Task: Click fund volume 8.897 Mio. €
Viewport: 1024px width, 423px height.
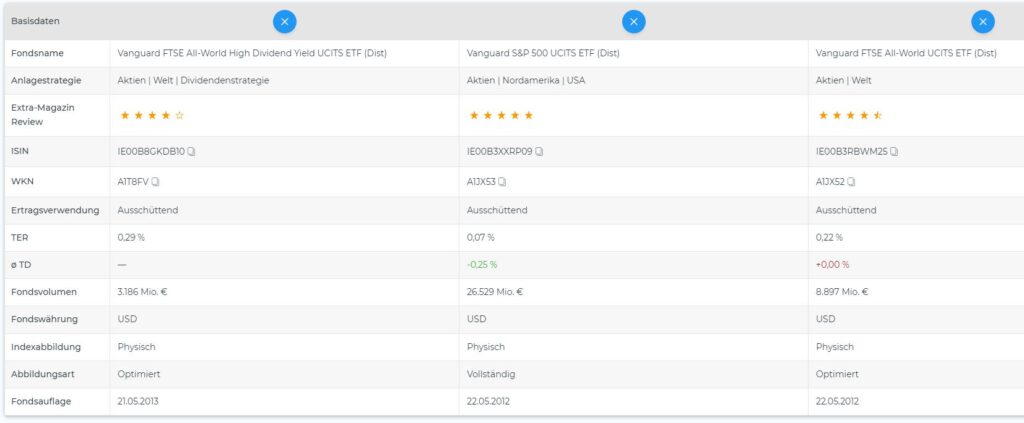Action: tap(842, 292)
